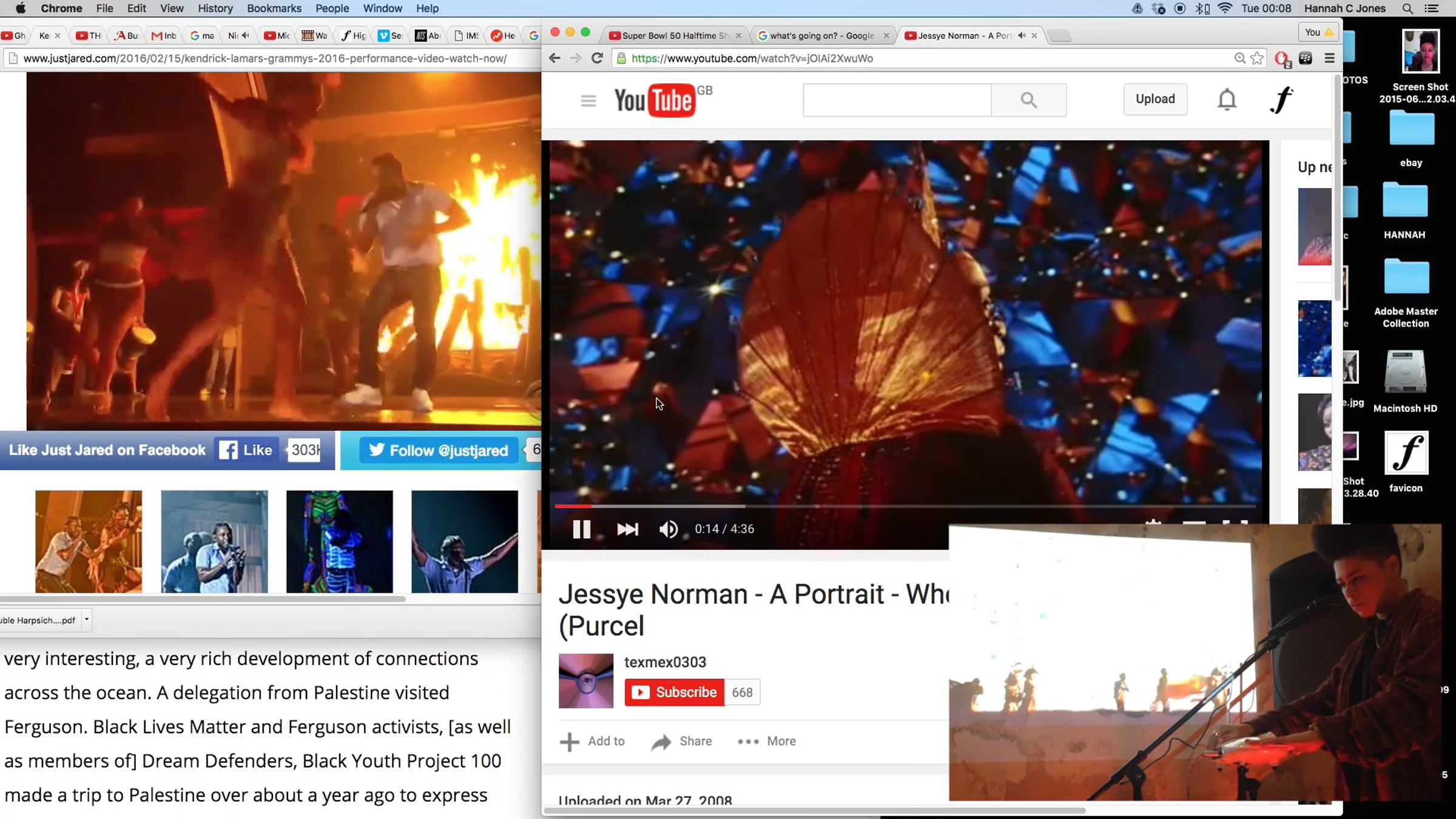Like Just Jared on Facebook

[246, 450]
